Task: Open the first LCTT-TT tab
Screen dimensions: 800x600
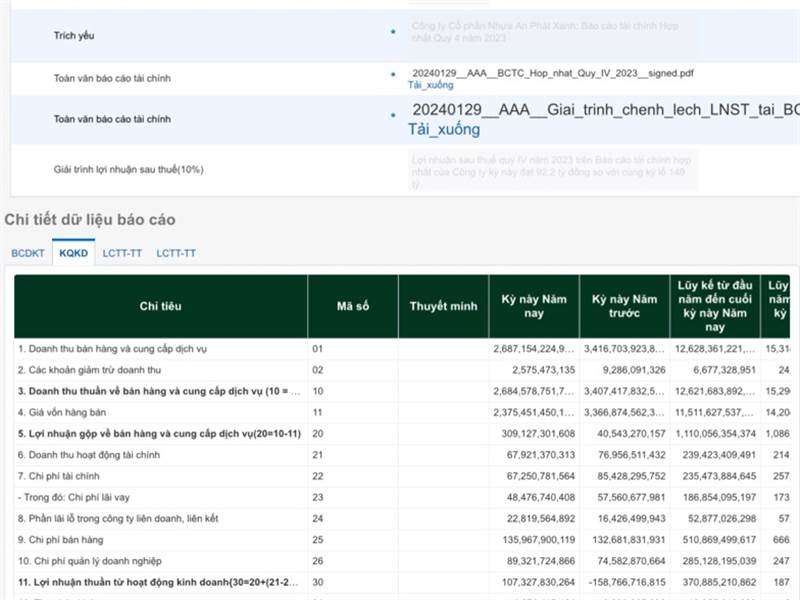Action: 122,253
